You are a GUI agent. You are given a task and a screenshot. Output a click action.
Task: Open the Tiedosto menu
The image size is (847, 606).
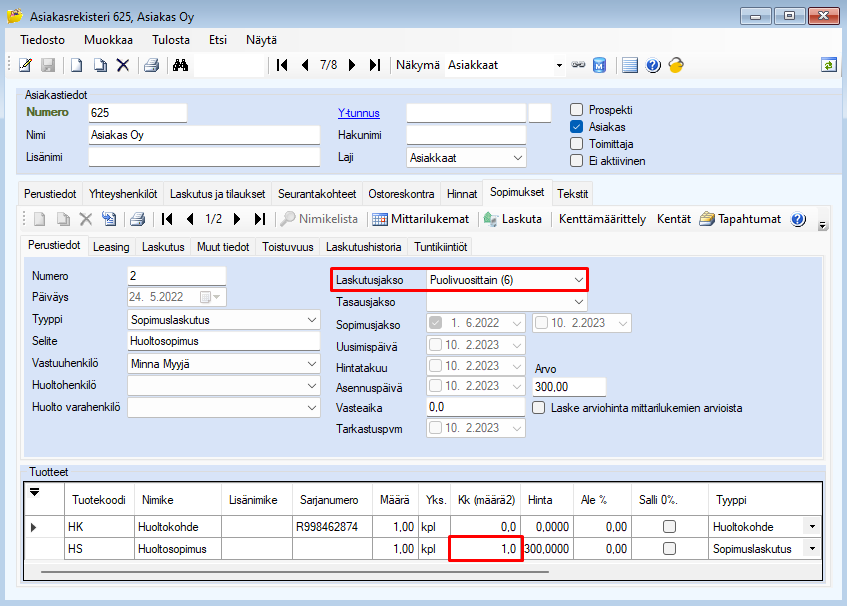(43, 40)
